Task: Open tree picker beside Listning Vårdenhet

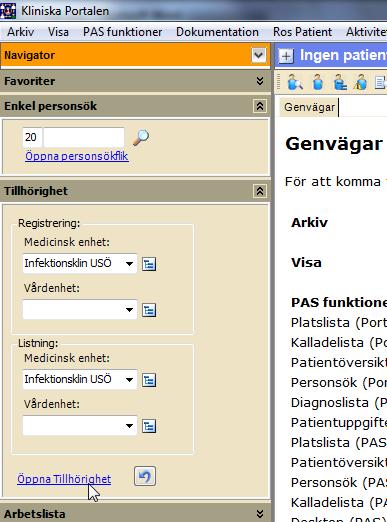Action: click(x=149, y=426)
